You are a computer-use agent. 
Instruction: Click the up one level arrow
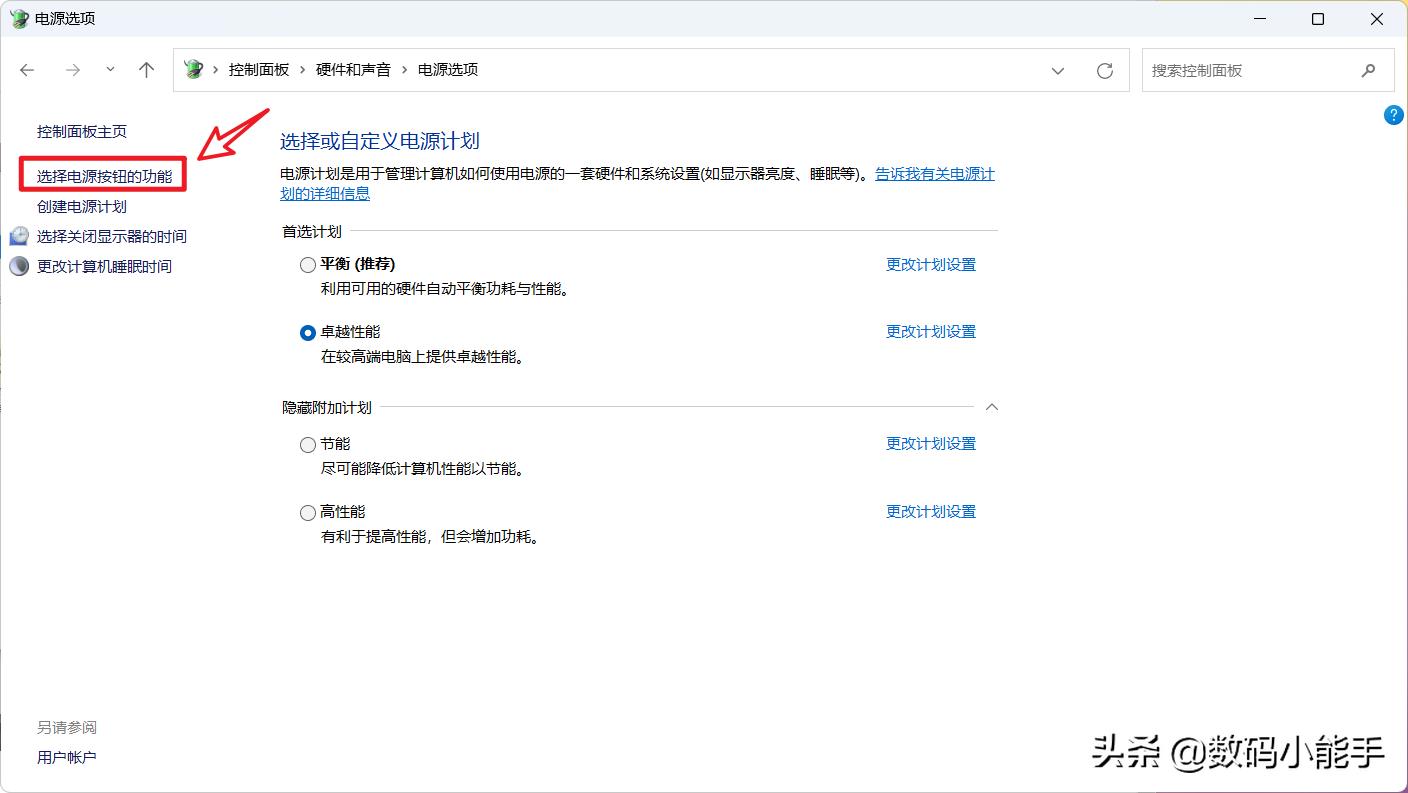[x=145, y=70]
